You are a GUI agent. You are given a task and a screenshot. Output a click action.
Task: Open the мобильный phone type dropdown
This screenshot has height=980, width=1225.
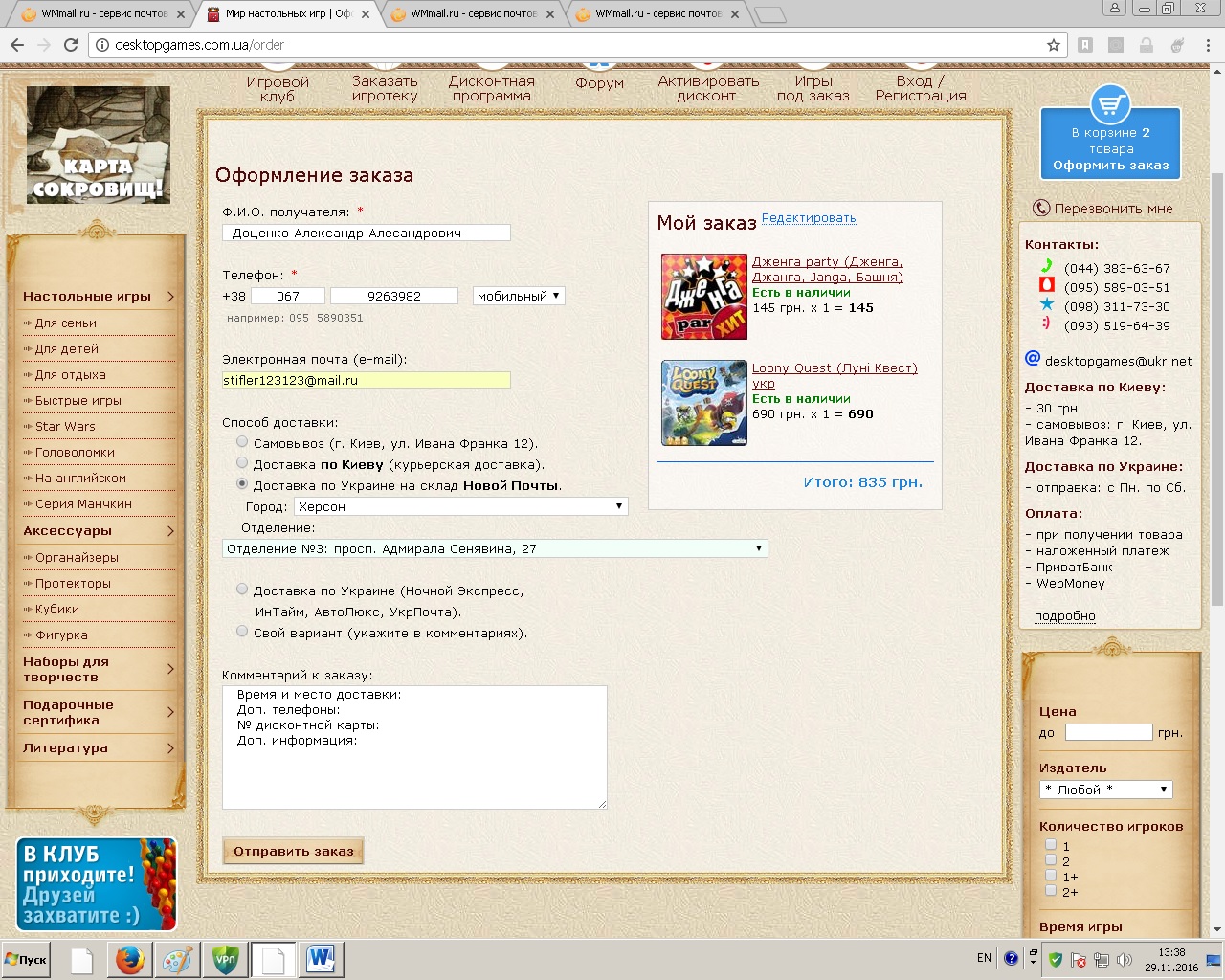pyautogui.click(x=519, y=296)
